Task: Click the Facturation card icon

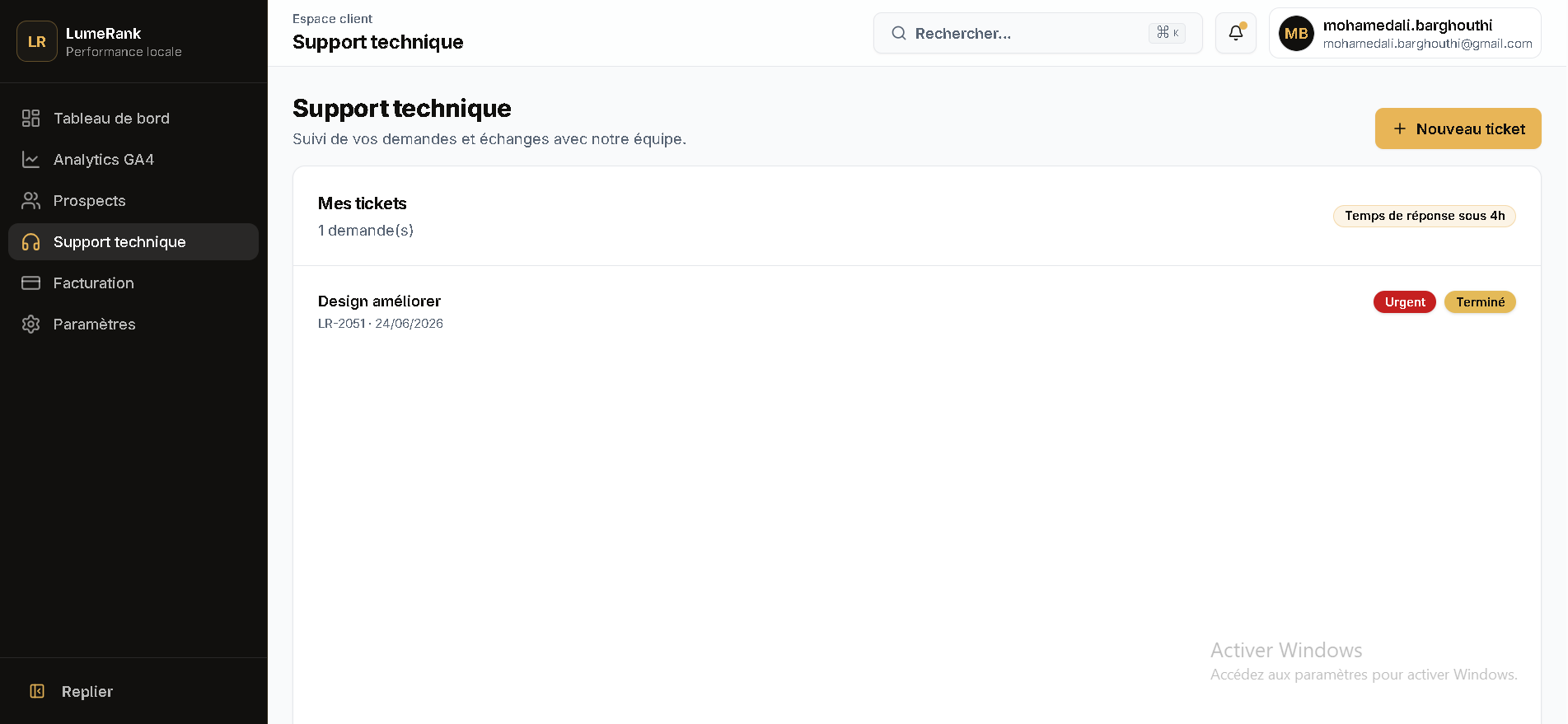Action: pyautogui.click(x=30, y=283)
